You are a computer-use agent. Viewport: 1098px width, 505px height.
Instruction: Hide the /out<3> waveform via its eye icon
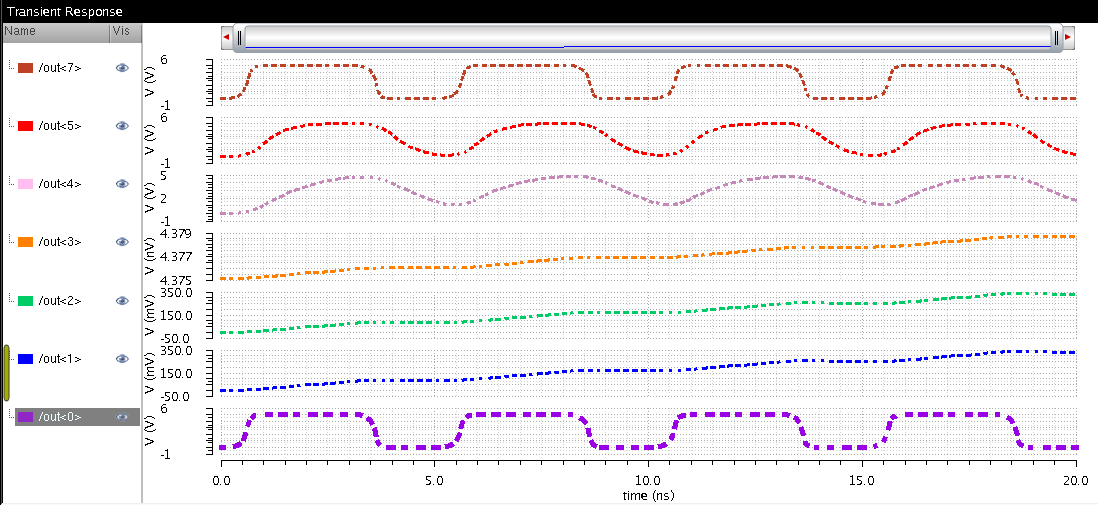click(x=122, y=242)
